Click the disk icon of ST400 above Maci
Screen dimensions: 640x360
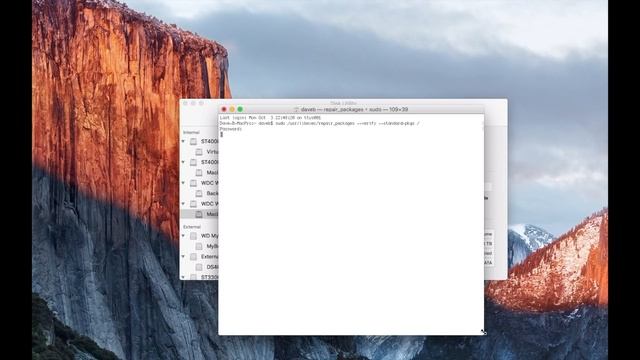point(193,162)
